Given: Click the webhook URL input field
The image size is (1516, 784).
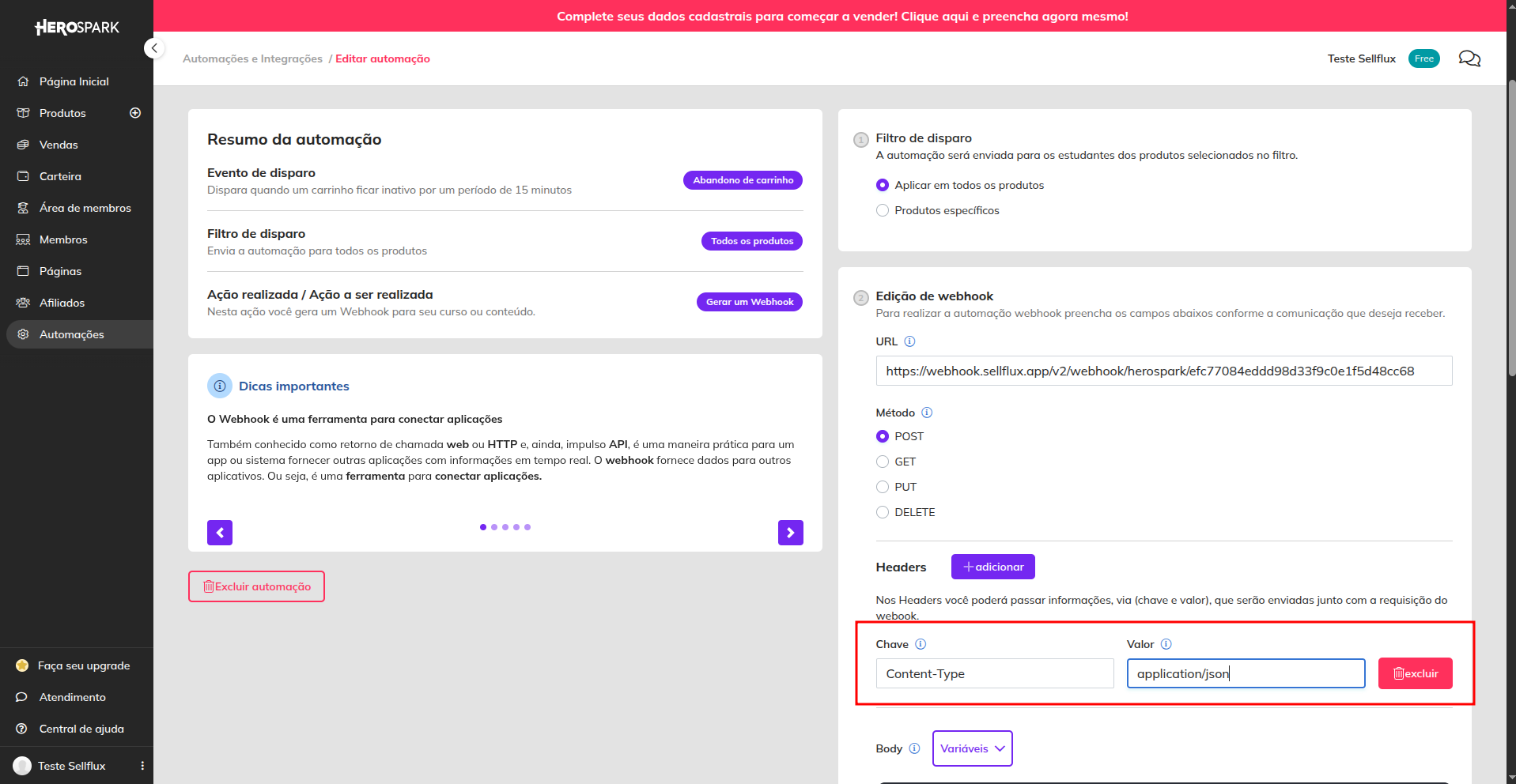Looking at the screenshot, I should coord(1164,371).
